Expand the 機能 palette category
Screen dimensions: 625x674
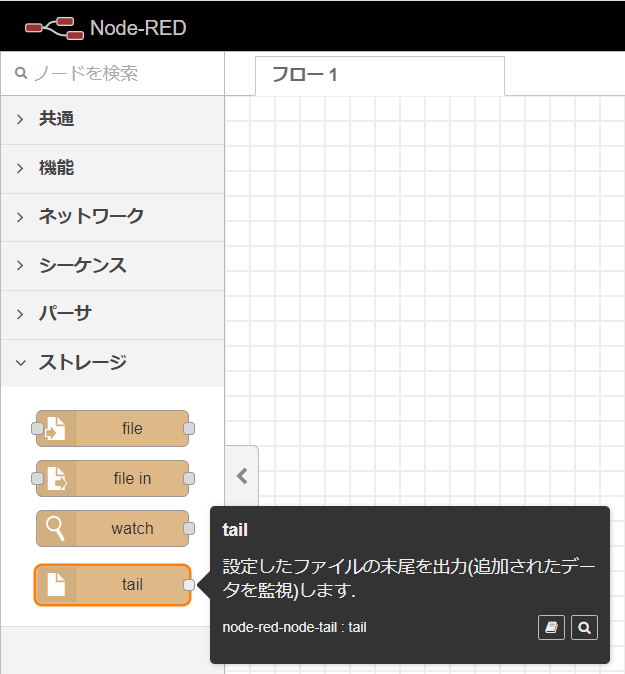(x=113, y=168)
